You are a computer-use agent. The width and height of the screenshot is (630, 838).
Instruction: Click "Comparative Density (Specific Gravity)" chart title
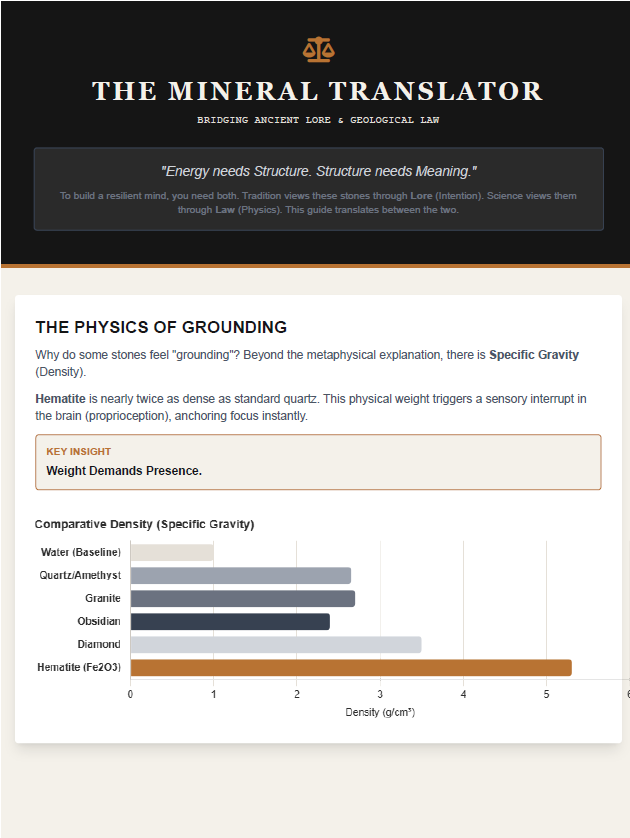(x=144, y=524)
